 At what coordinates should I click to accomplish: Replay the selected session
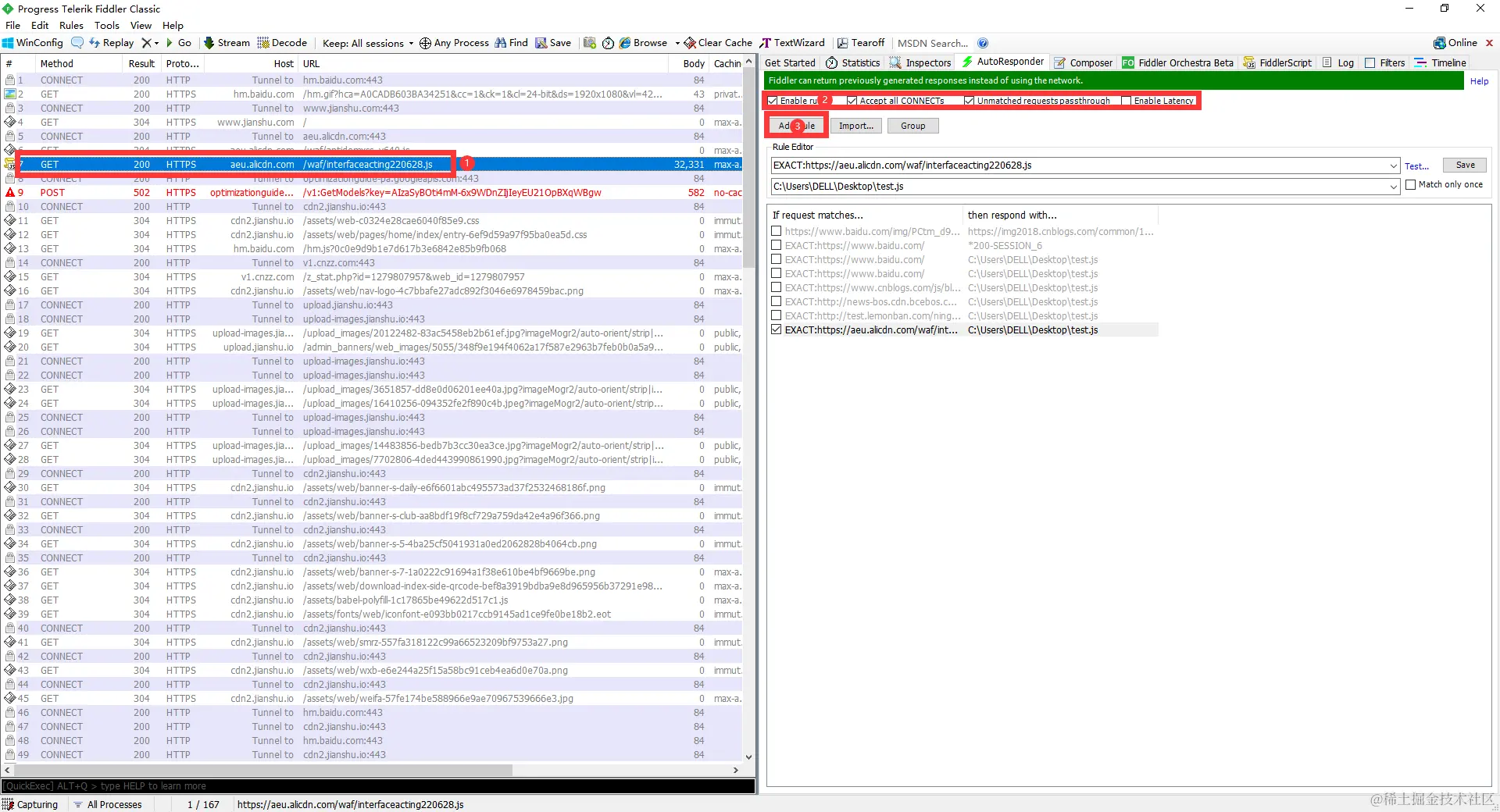coord(112,43)
